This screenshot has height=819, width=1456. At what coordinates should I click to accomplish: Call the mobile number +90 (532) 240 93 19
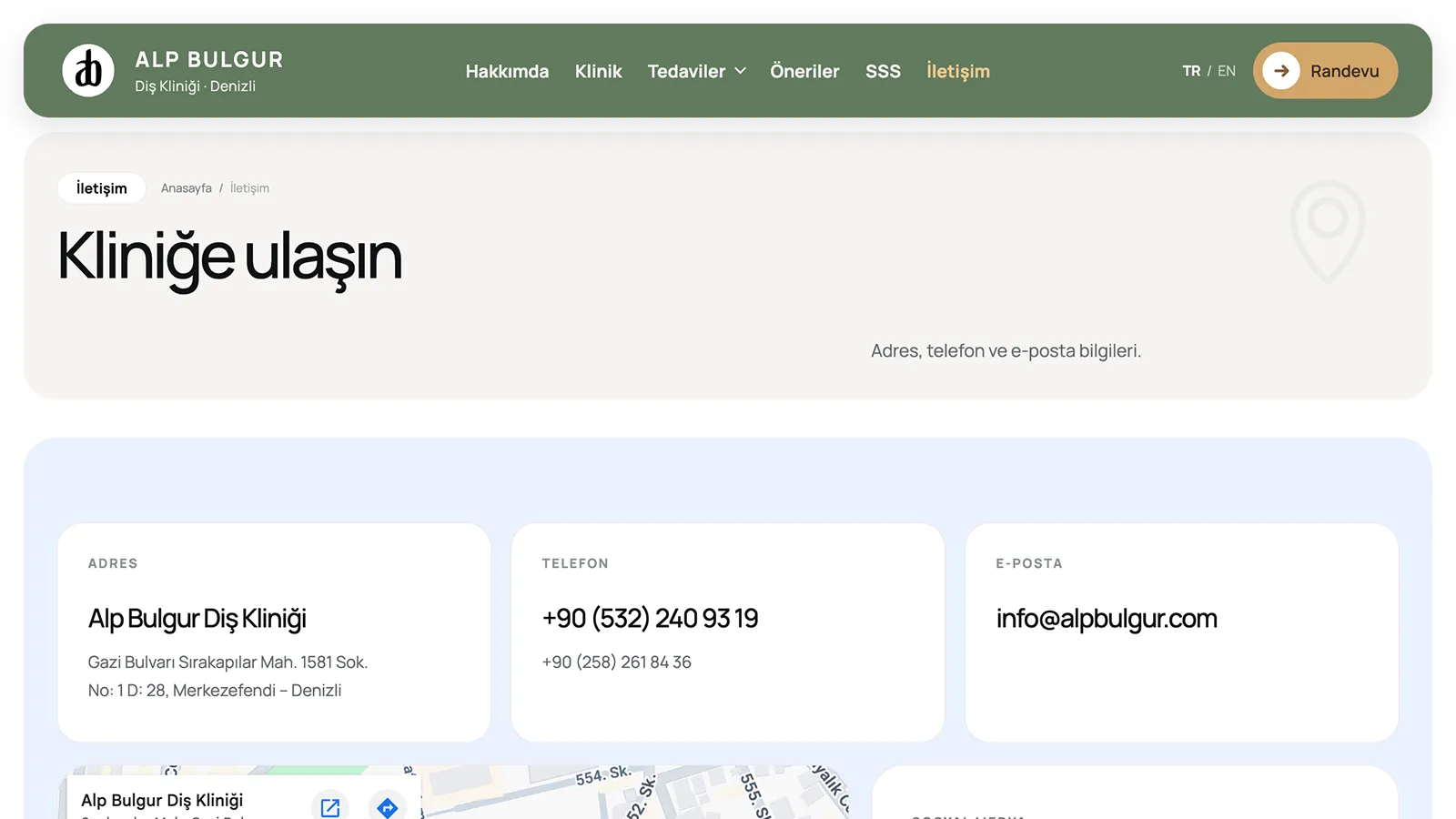(650, 619)
